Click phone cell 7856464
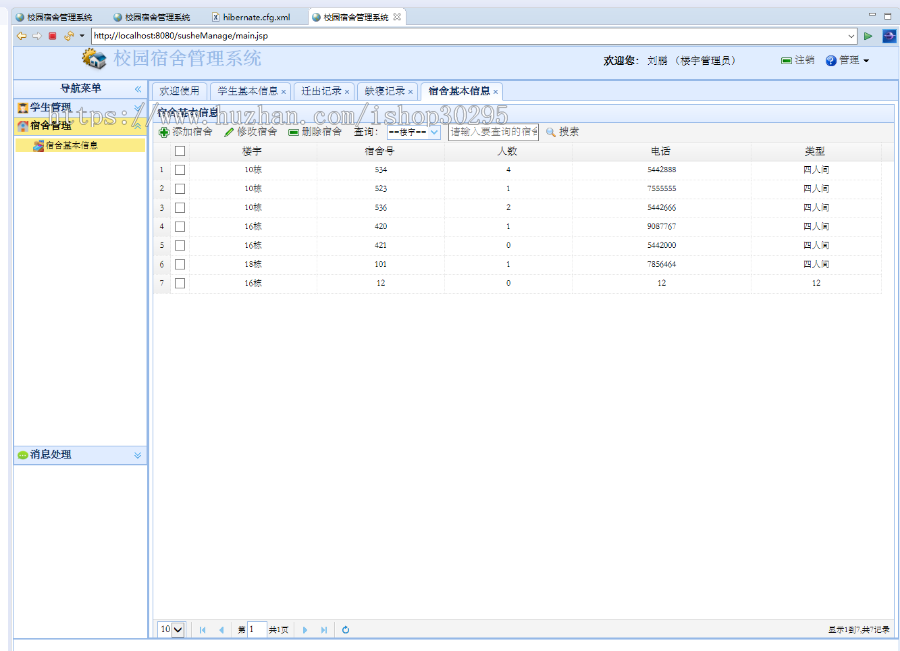 661,265
